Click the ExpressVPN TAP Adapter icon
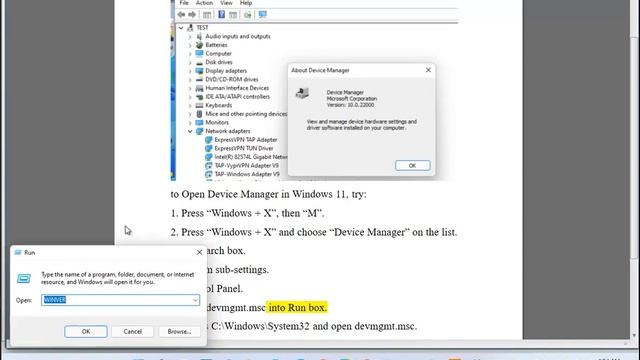 tap(209, 140)
